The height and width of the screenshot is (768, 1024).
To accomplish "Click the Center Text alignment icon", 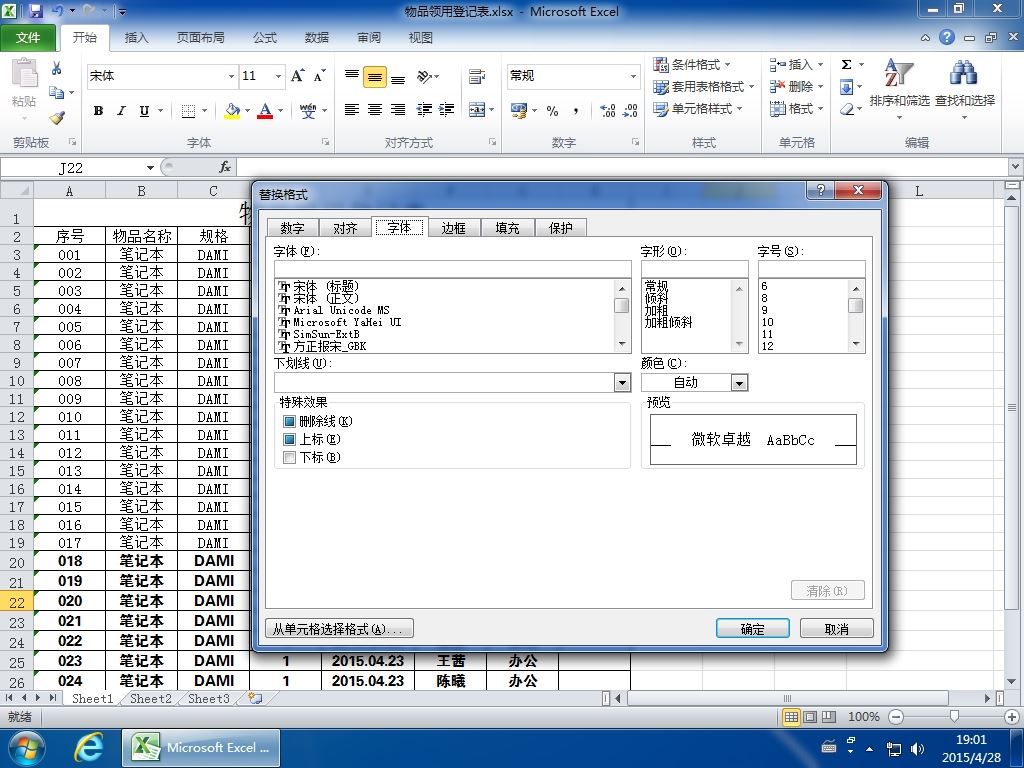I will (x=375, y=110).
